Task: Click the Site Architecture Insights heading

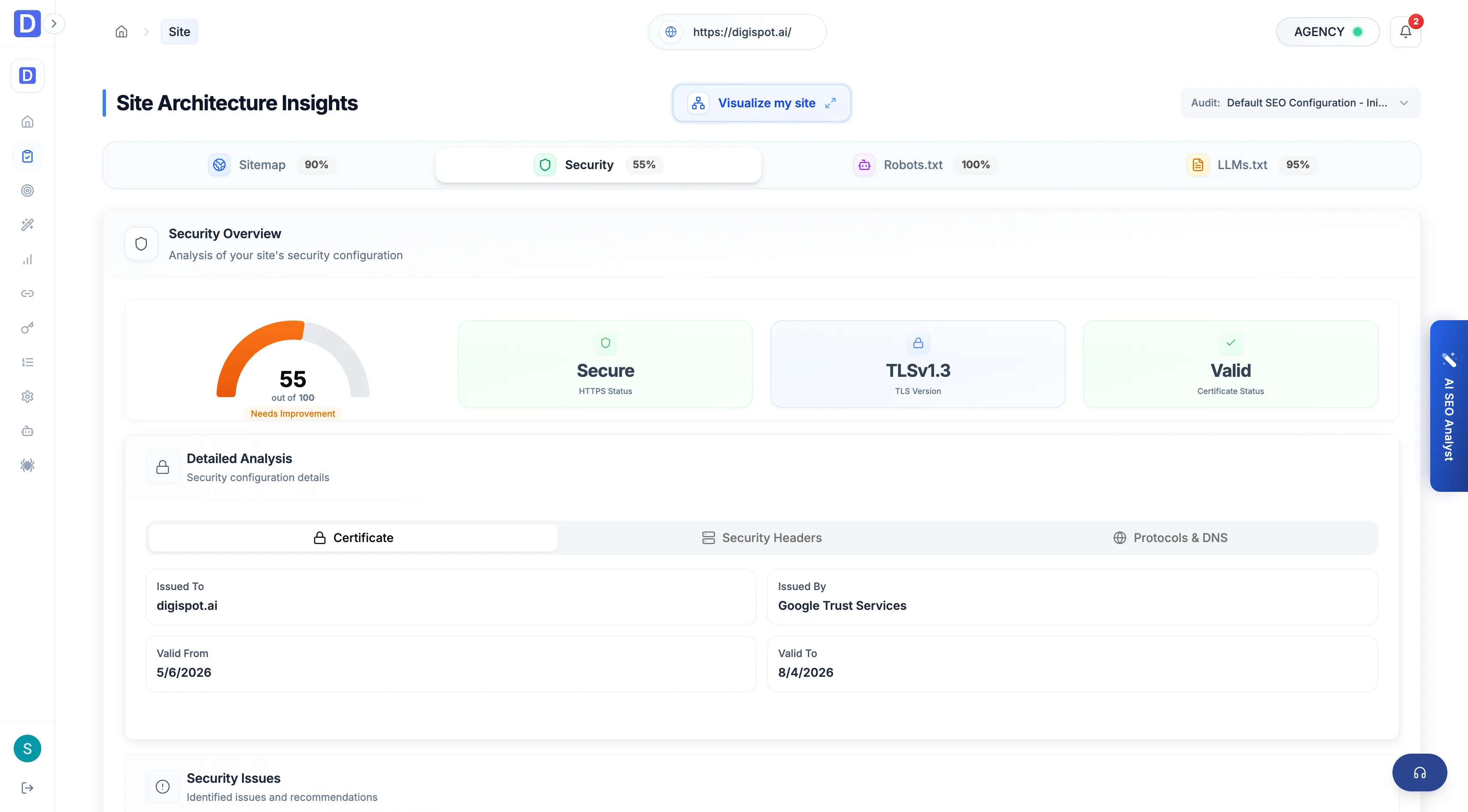Action: pos(237,103)
